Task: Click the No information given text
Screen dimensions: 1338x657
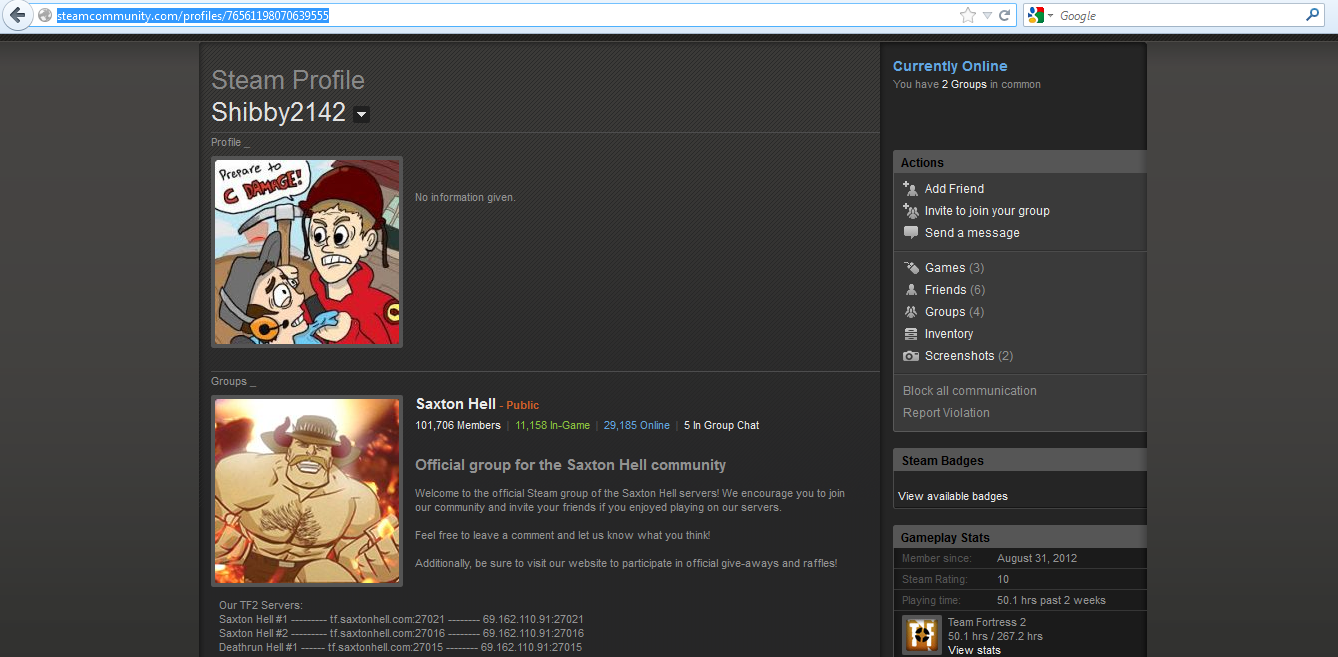Action: [x=465, y=198]
